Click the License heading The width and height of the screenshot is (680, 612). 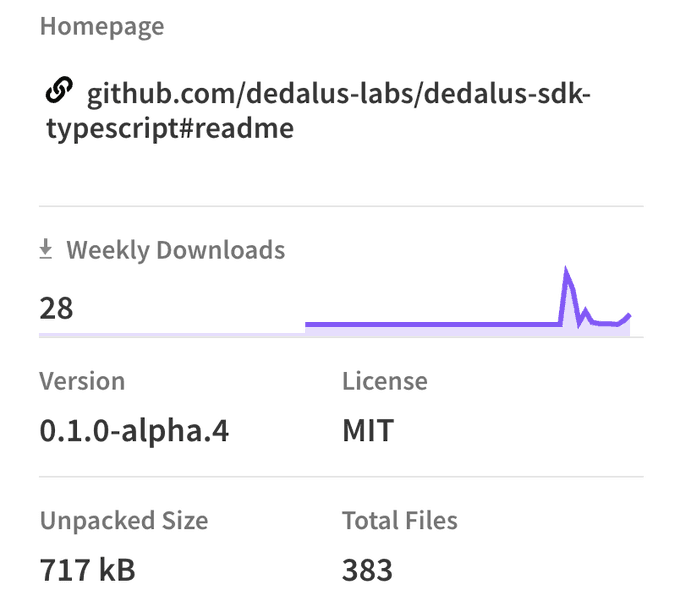pos(385,381)
